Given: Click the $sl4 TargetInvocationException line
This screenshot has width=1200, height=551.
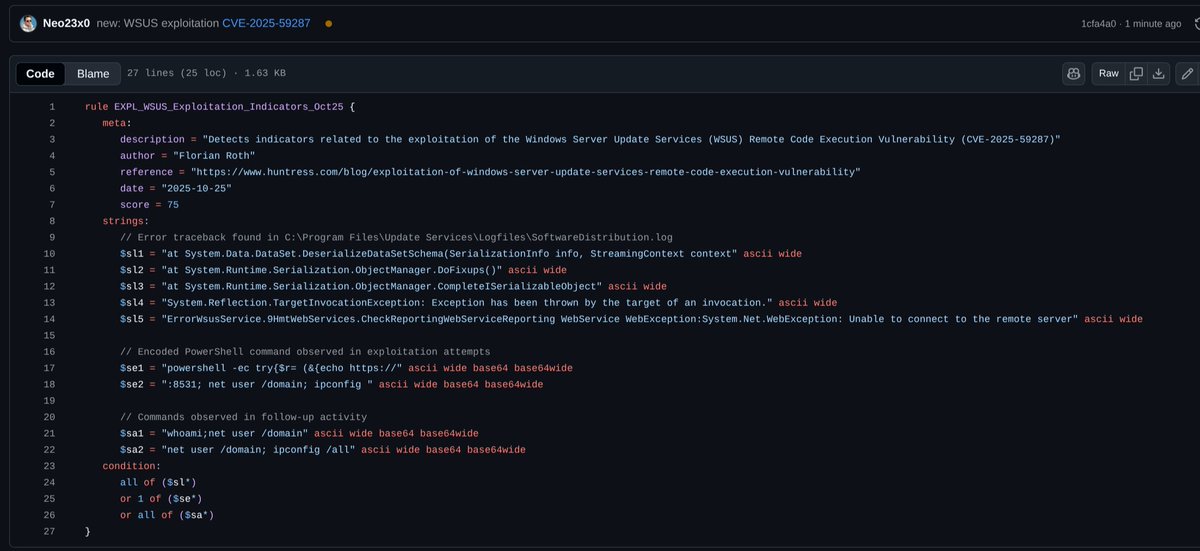Looking at the screenshot, I should 478,302.
